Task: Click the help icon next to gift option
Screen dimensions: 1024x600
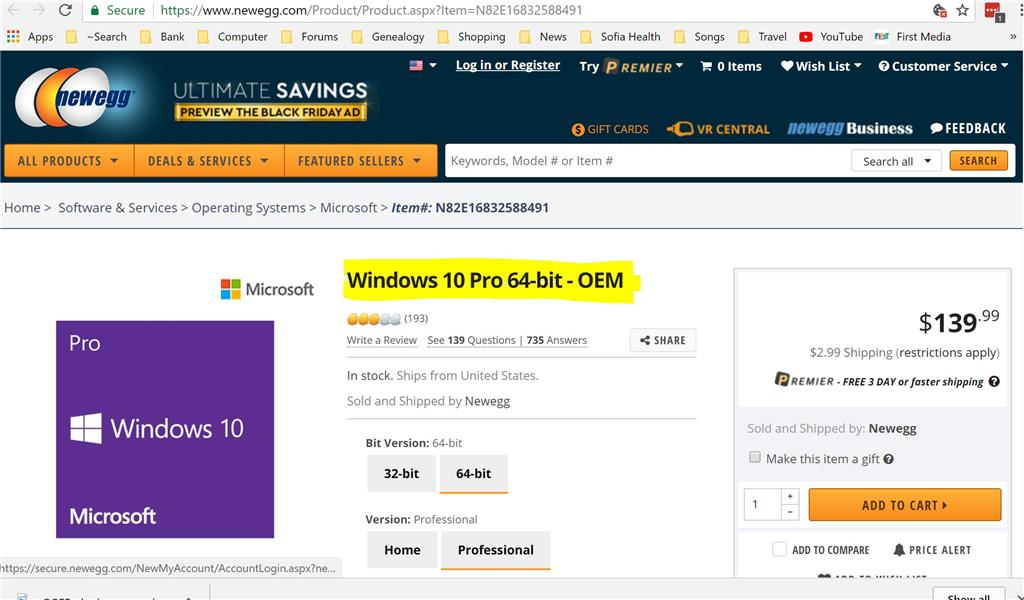Action: (888, 459)
